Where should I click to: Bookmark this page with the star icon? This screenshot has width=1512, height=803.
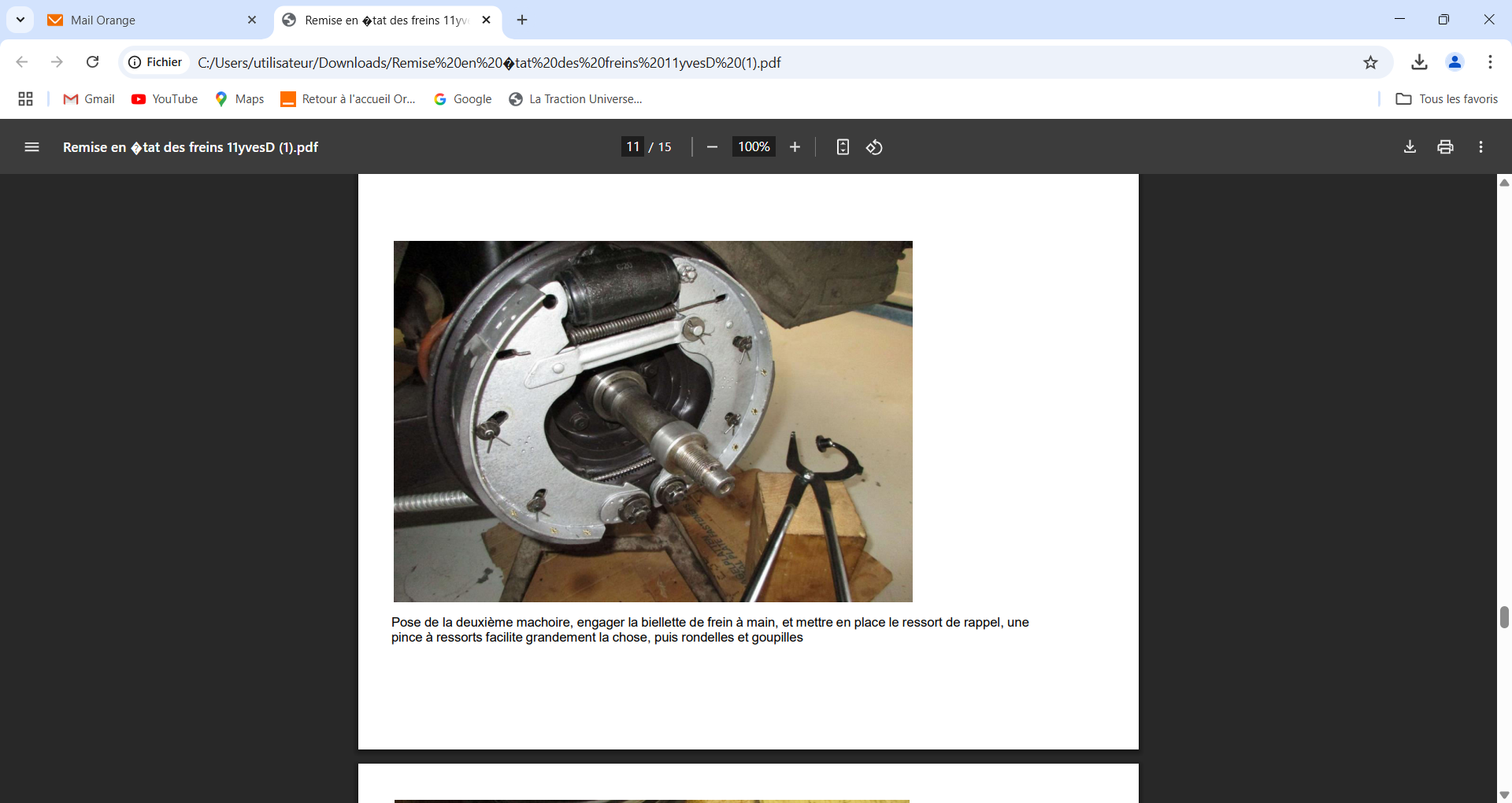[1370, 62]
